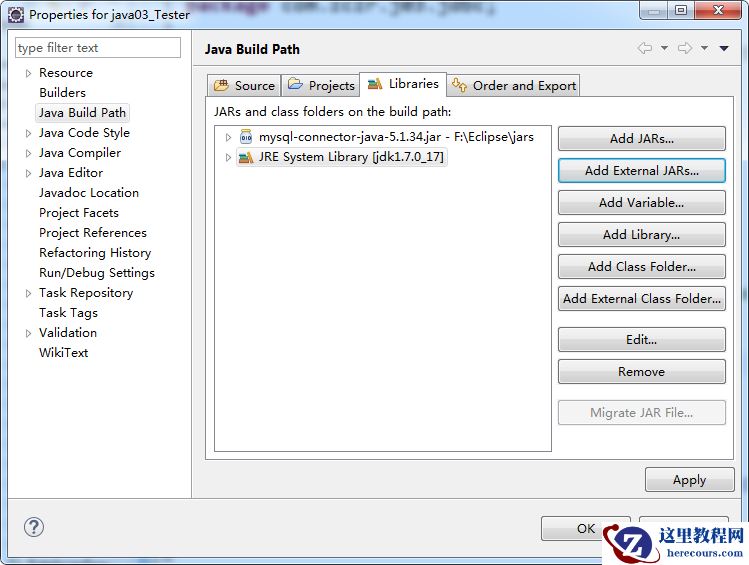The width and height of the screenshot is (749, 565).
Task: Click Add External JARs... button
Action: [x=642, y=171]
